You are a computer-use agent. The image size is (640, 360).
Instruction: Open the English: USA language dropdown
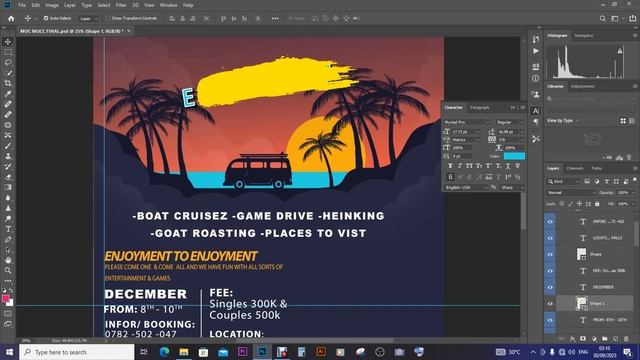click(x=466, y=187)
